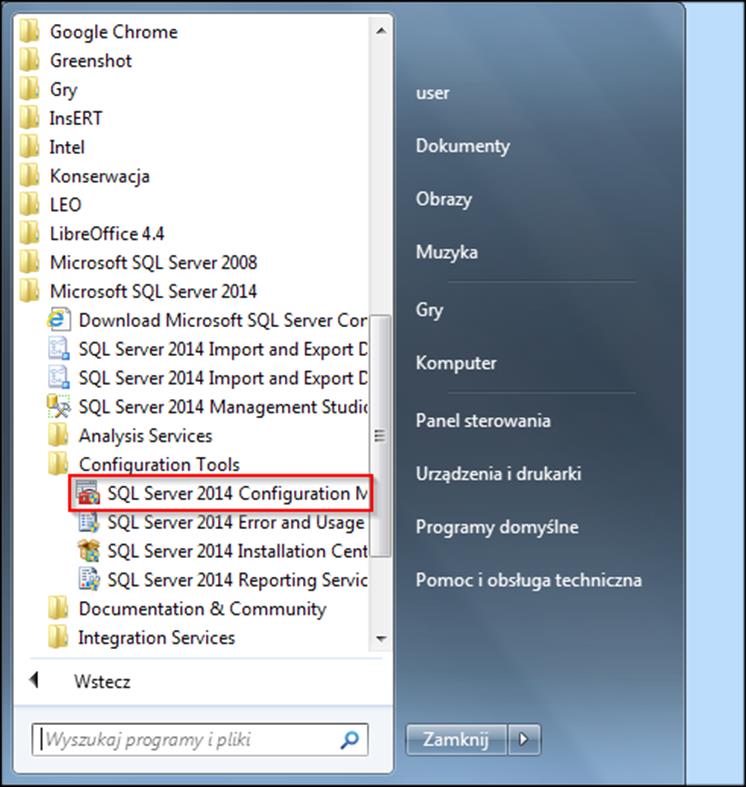Click the Intel folder icon
The image size is (746, 787).
tap(30, 147)
